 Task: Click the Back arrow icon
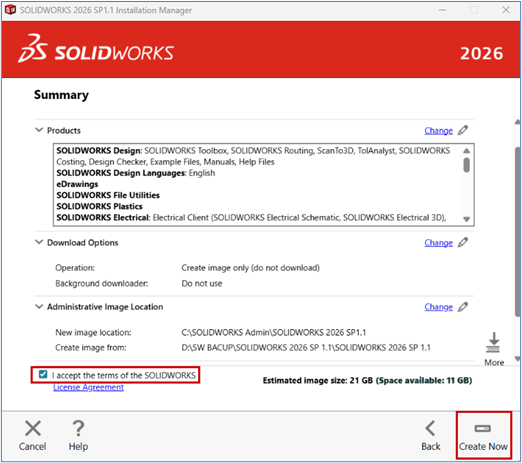pyautogui.click(x=430, y=428)
